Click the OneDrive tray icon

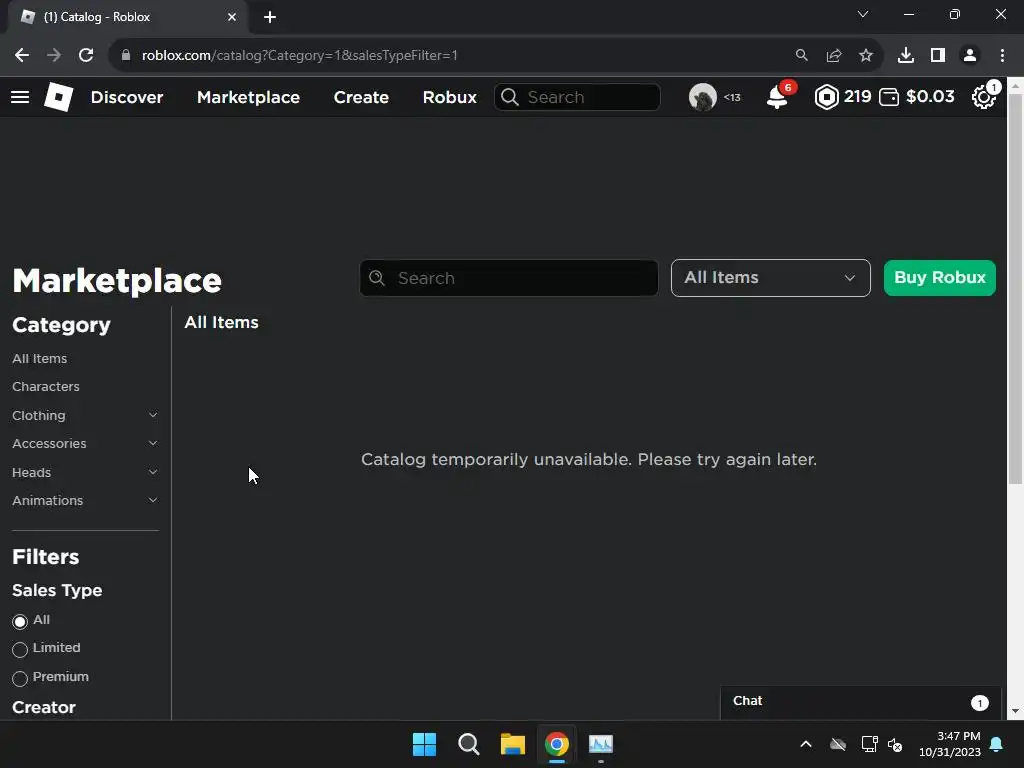coord(838,744)
